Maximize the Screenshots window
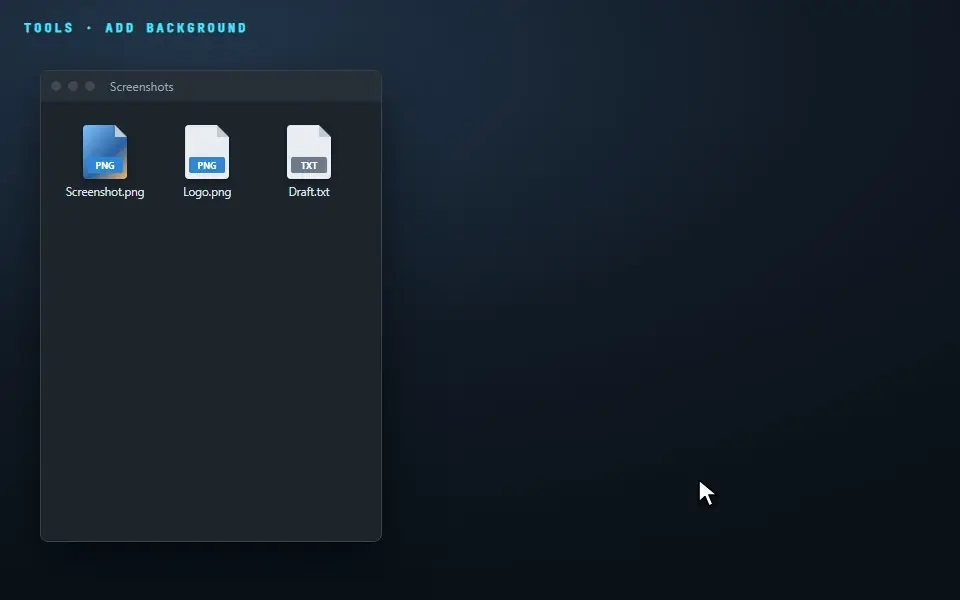 [x=90, y=86]
